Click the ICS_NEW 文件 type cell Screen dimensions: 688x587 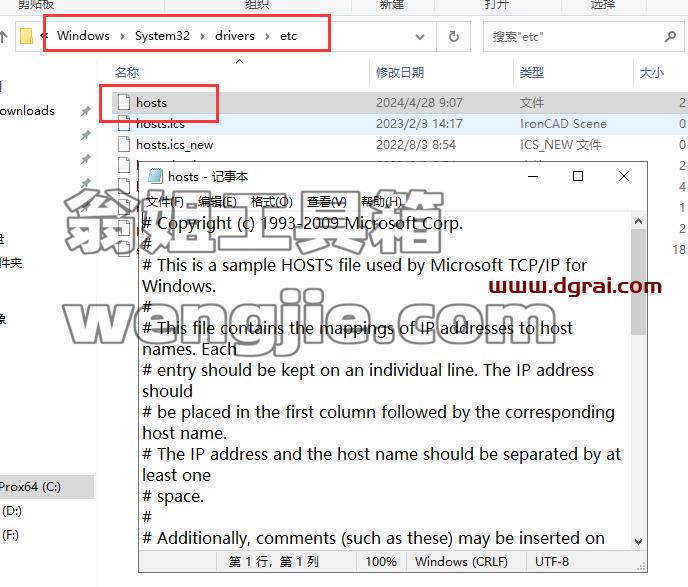tap(560, 145)
